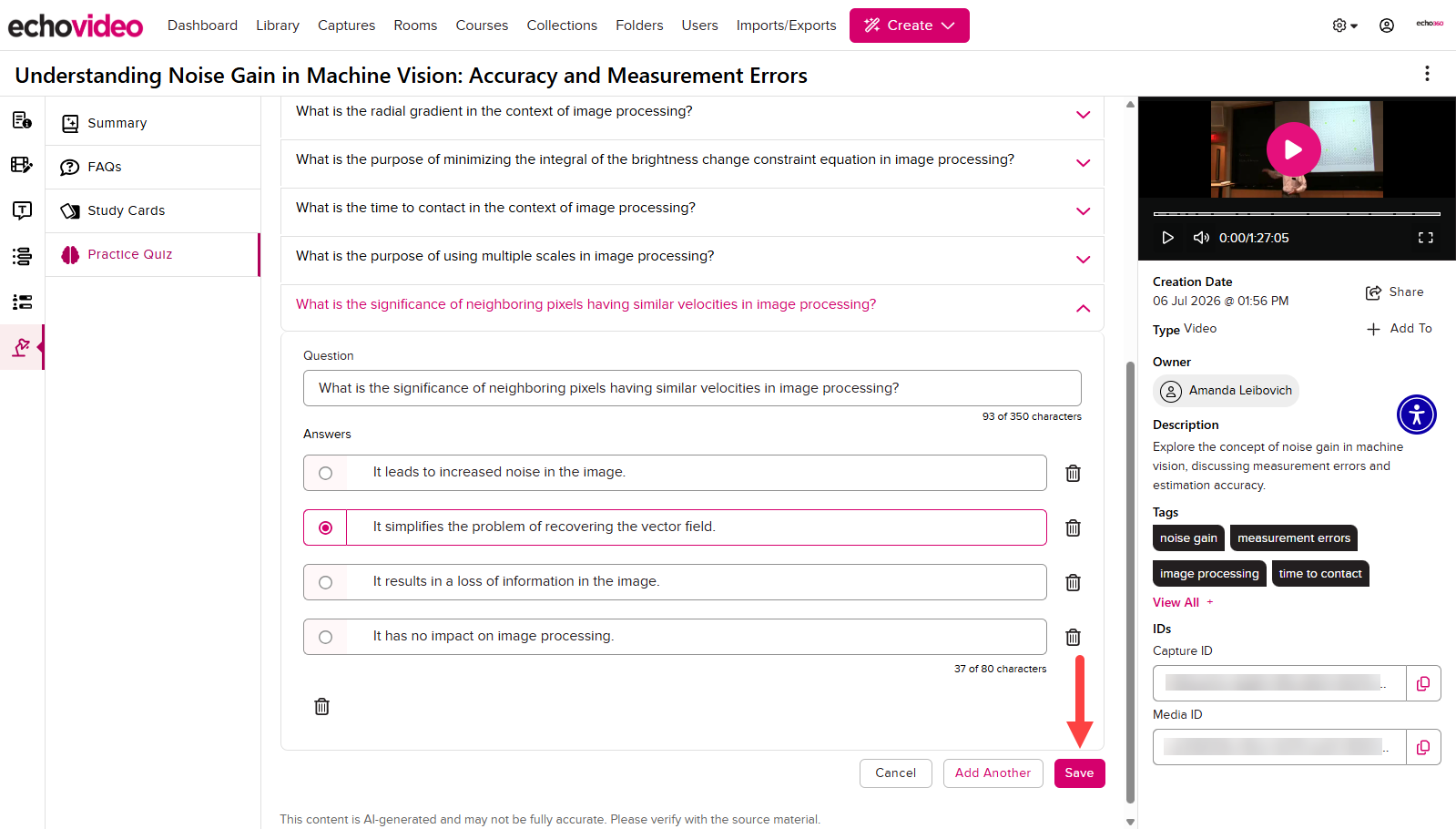Go to Rooms
The width and height of the screenshot is (1456, 829).
[x=415, y=26]
